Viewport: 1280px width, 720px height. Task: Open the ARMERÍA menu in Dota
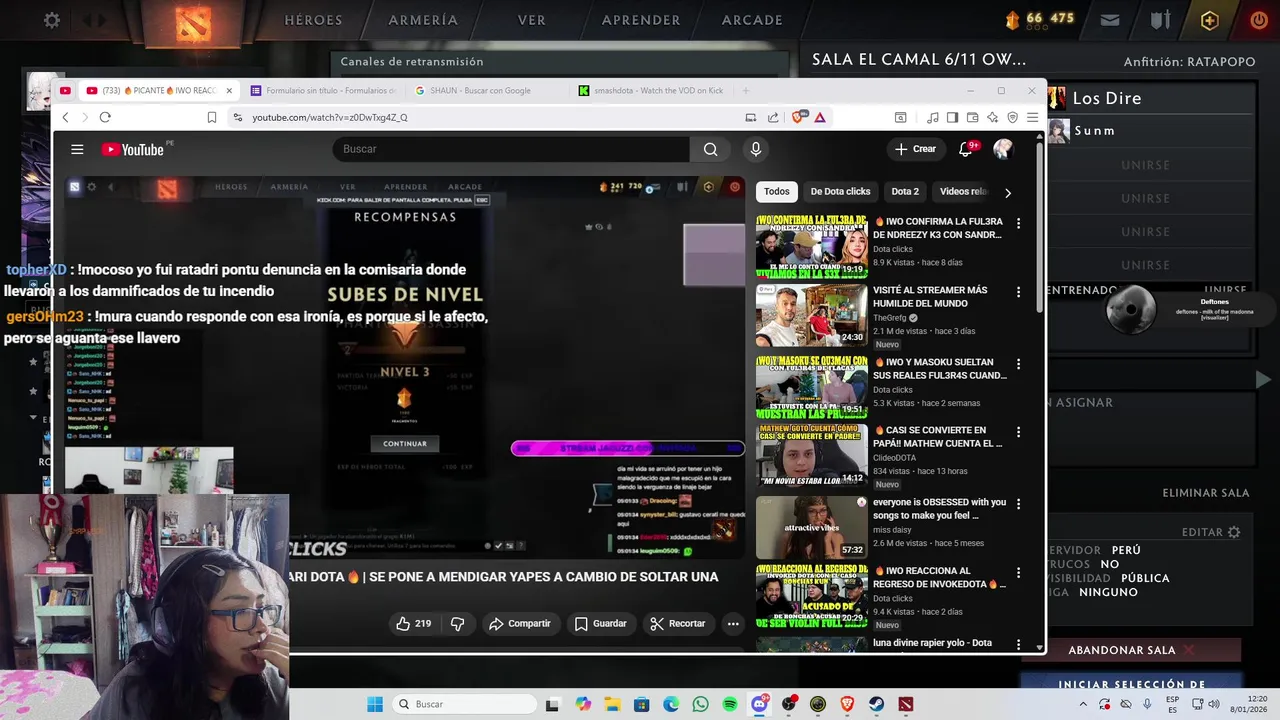pos(423,20)
